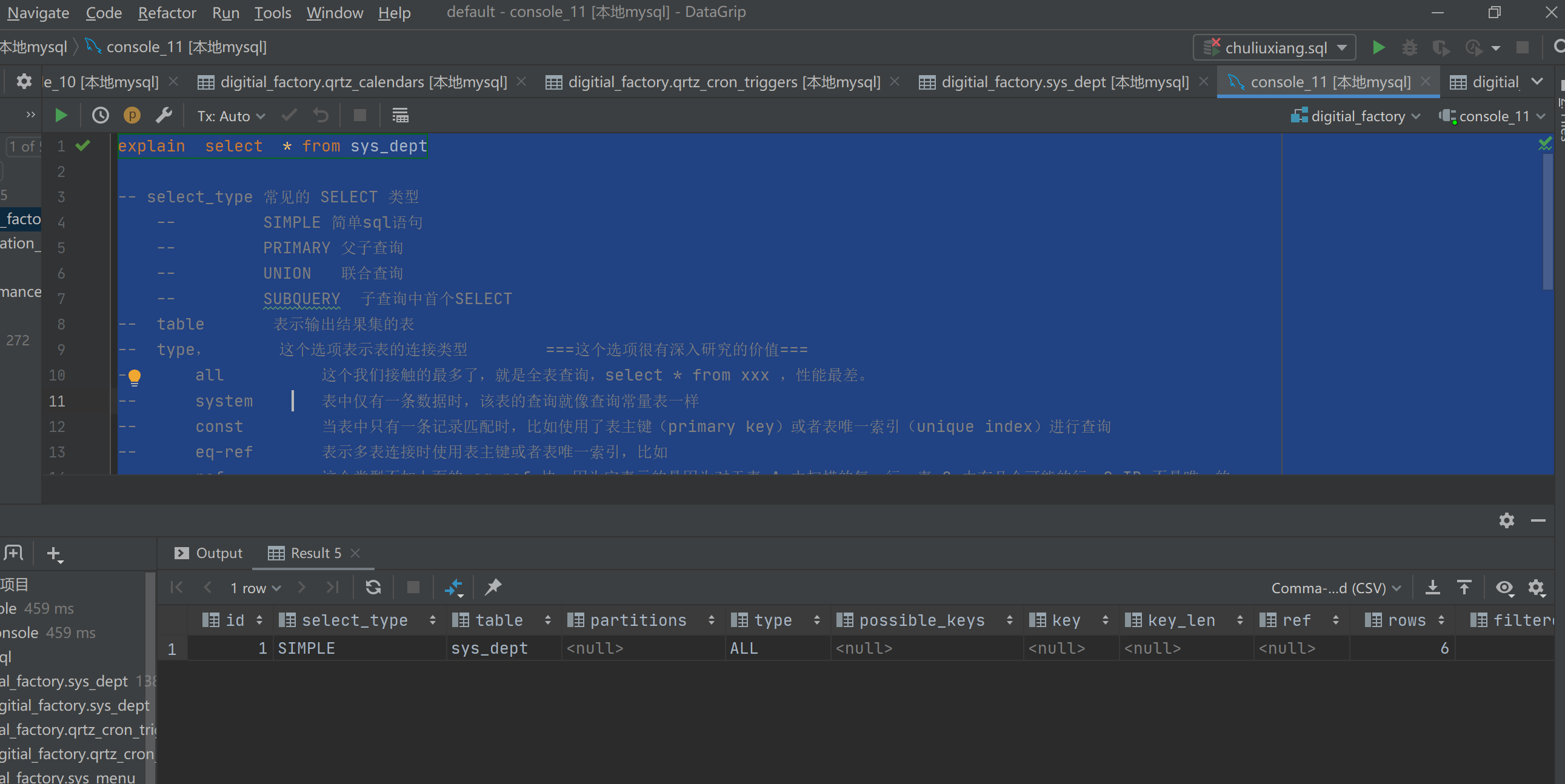This screenshot has height=784, width=1565.
Task: Click lightbulb intention icon on line 10
Action: 135,376
